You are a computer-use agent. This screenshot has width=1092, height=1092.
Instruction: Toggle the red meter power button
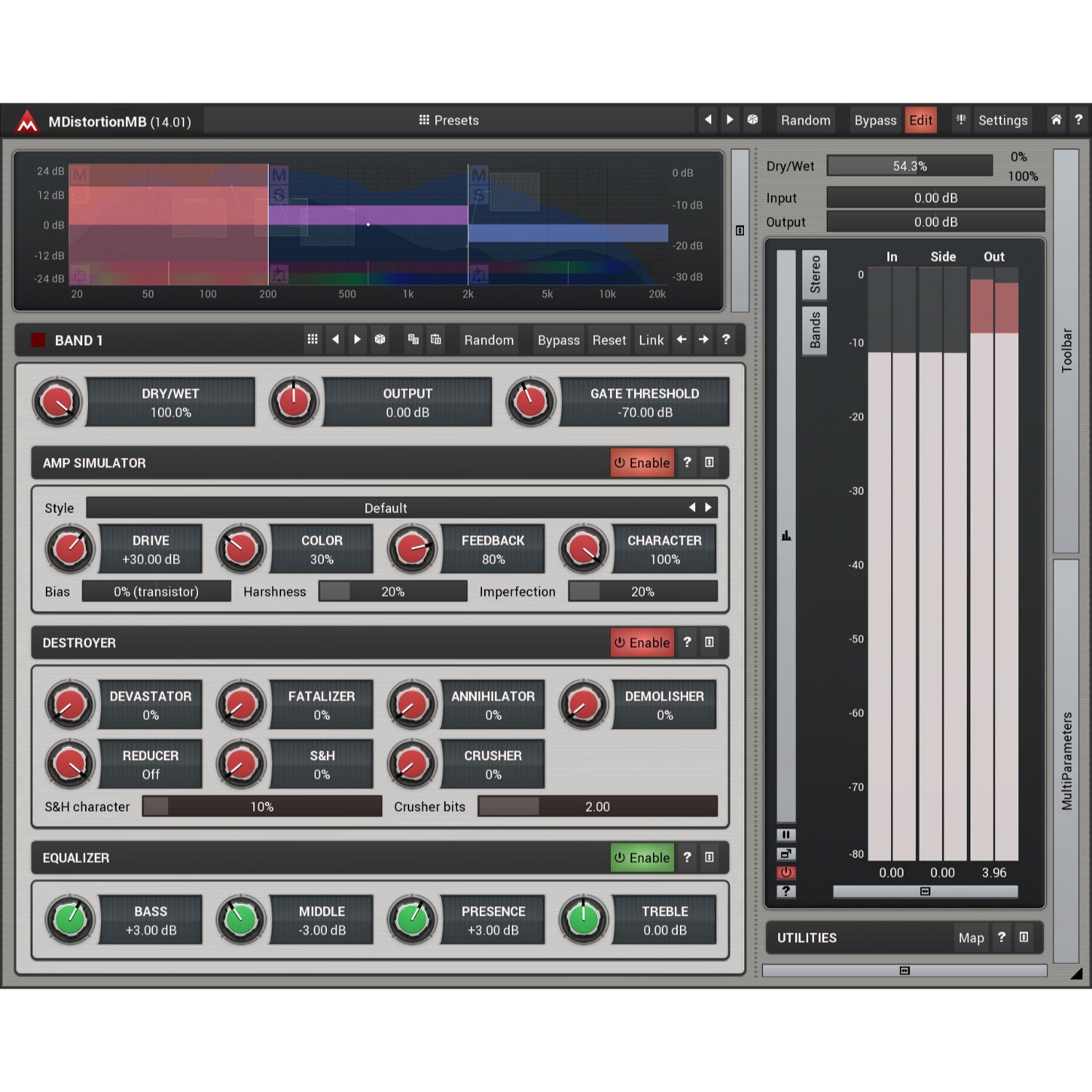786,872
